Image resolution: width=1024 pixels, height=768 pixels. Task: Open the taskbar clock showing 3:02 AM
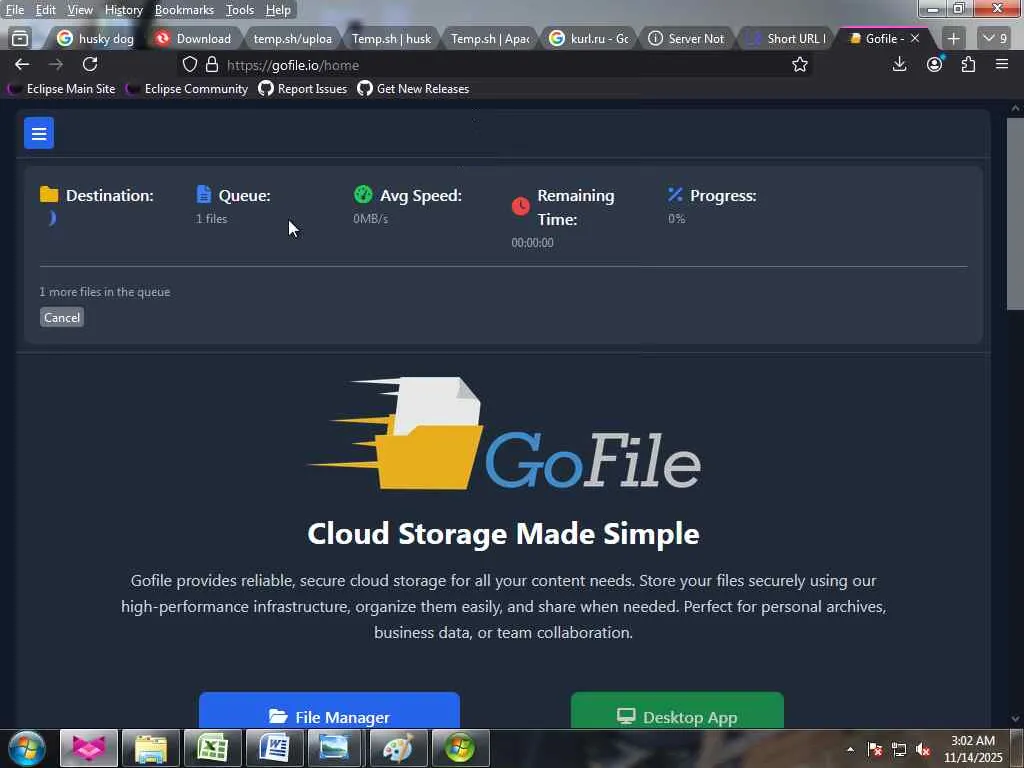tap(973, 749)
